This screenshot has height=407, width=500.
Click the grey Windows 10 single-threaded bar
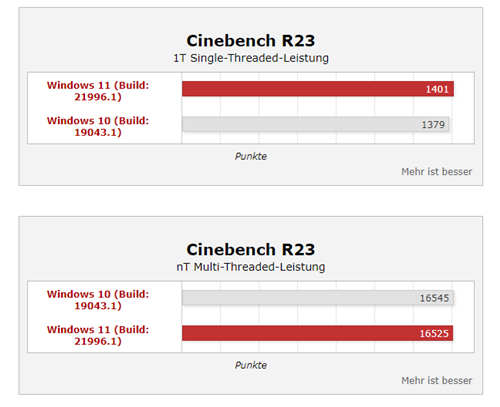(x=315, y=124)
